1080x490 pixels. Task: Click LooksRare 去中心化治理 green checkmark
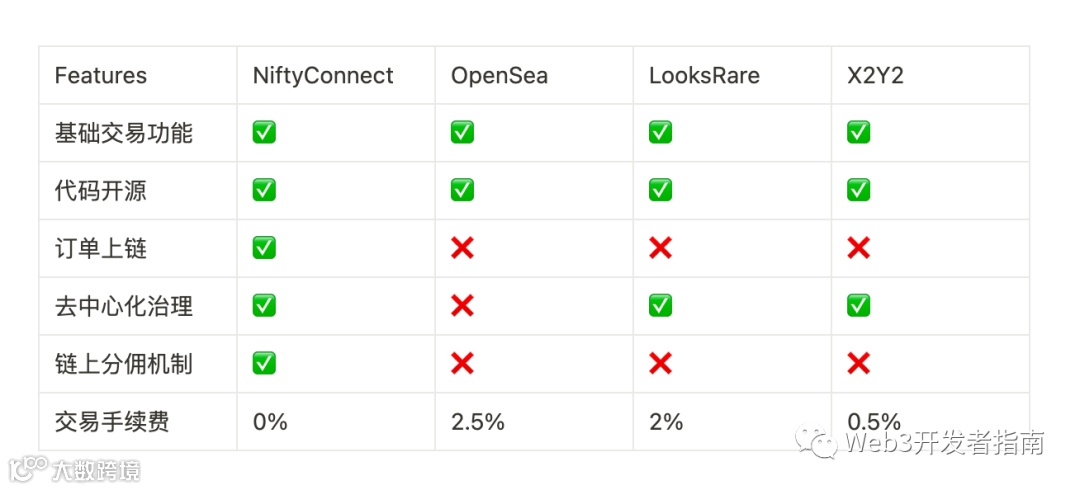pos(660,305)
